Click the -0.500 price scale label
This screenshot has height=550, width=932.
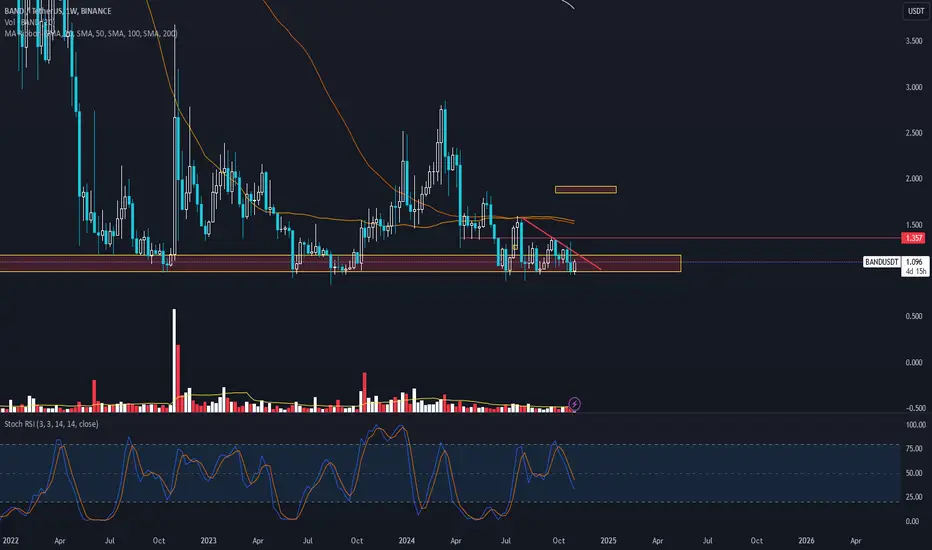pos(915,408)
